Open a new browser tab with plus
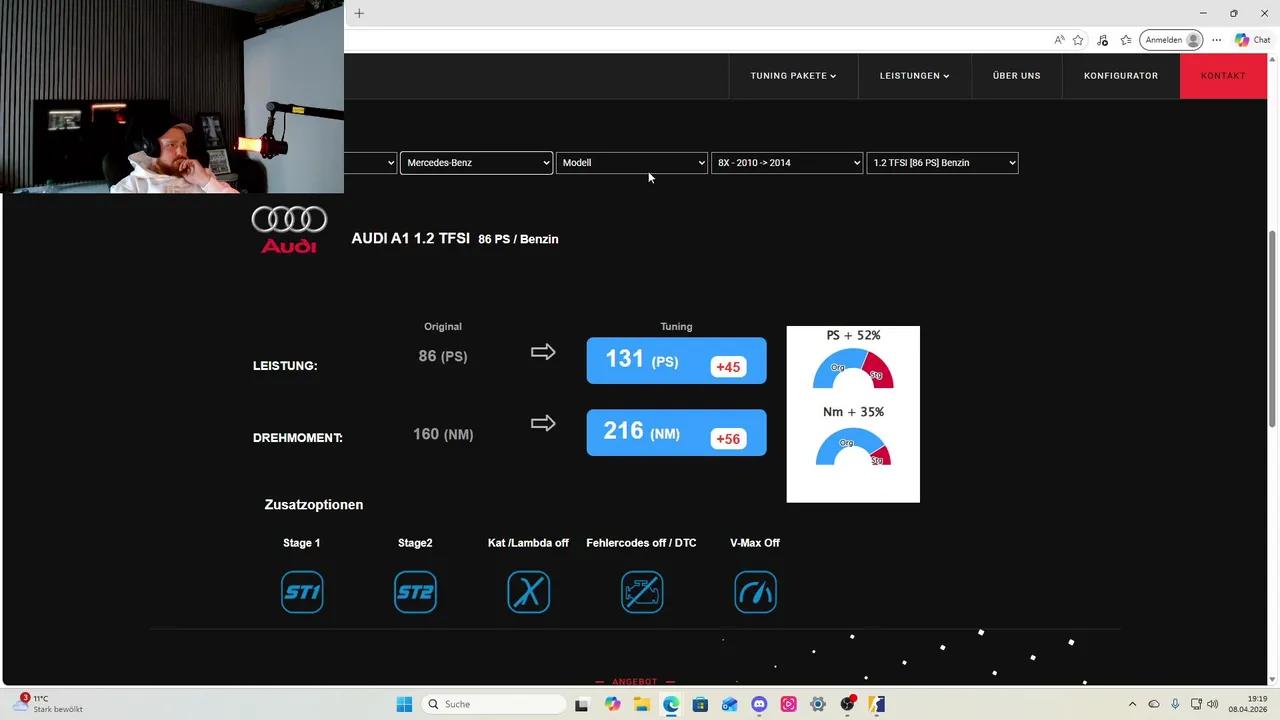This screenshot has width=1280, height=720. pyautogui.click(x=359, y=13)
